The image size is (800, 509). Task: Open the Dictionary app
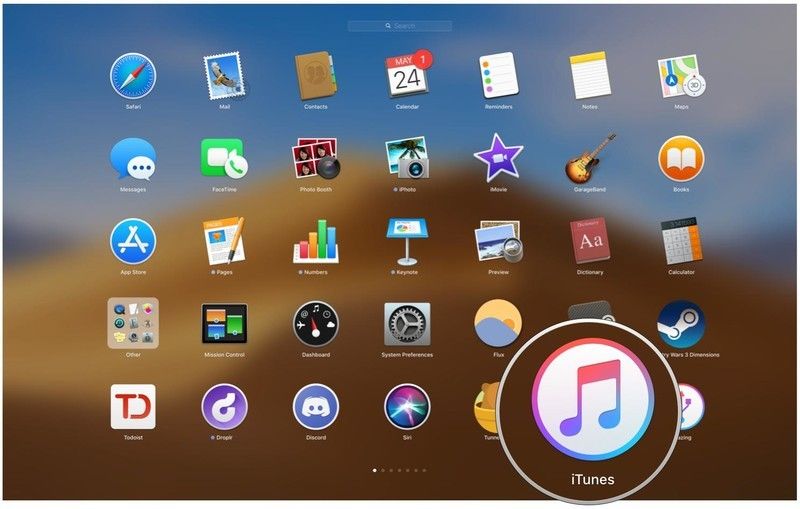point(590,241)
